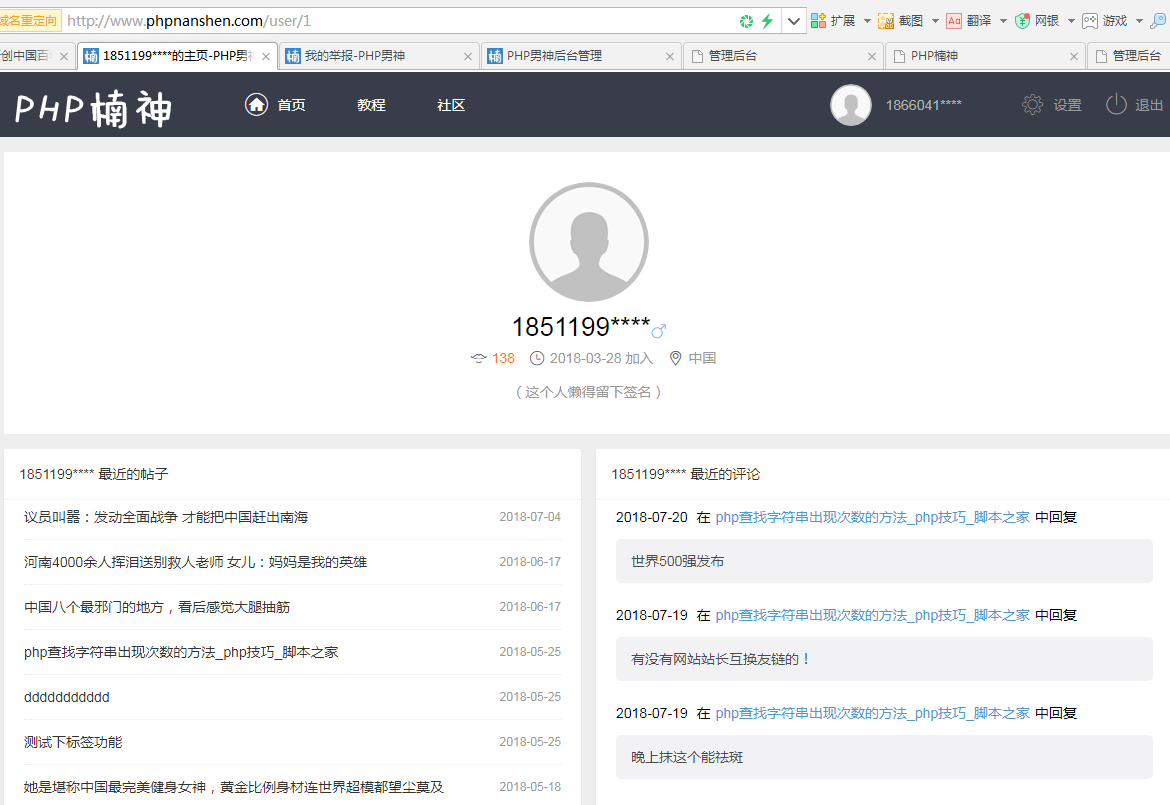The height and width of the screenshot is (805, 1170).
Task: Click the 设置 text link
Action: (1067, 105)
